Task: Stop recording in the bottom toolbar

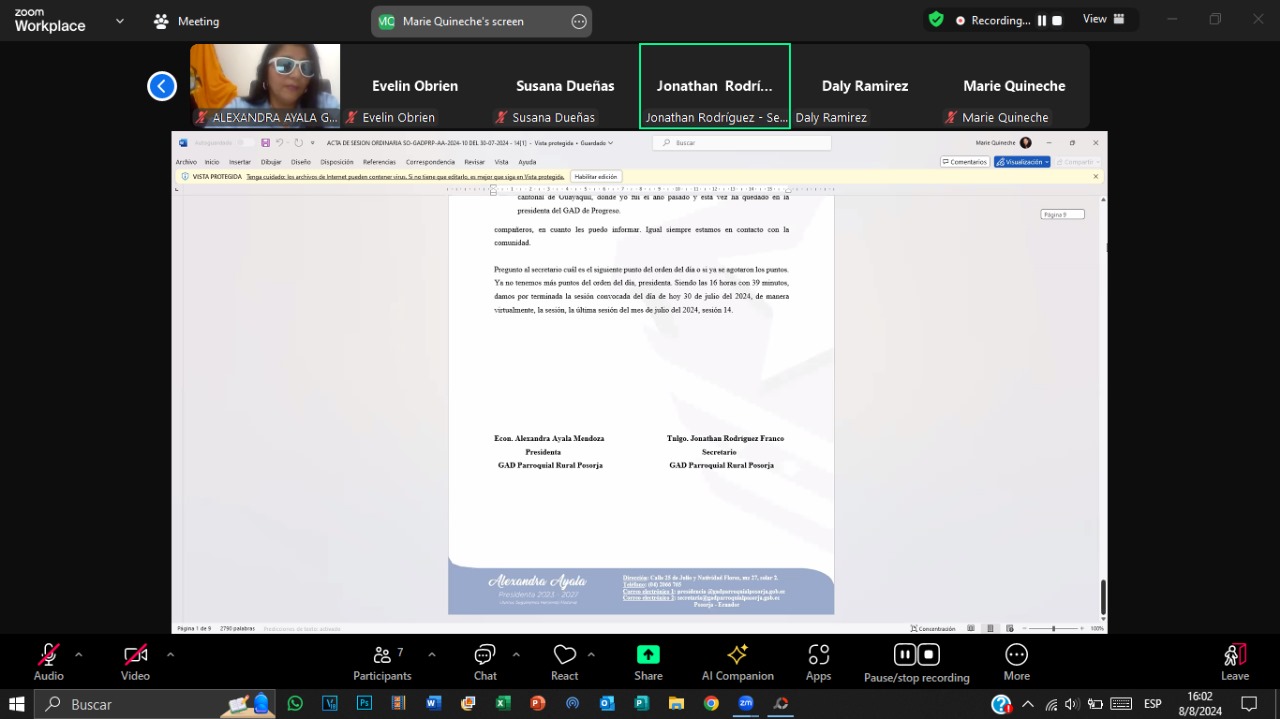Action: [929, 655]
